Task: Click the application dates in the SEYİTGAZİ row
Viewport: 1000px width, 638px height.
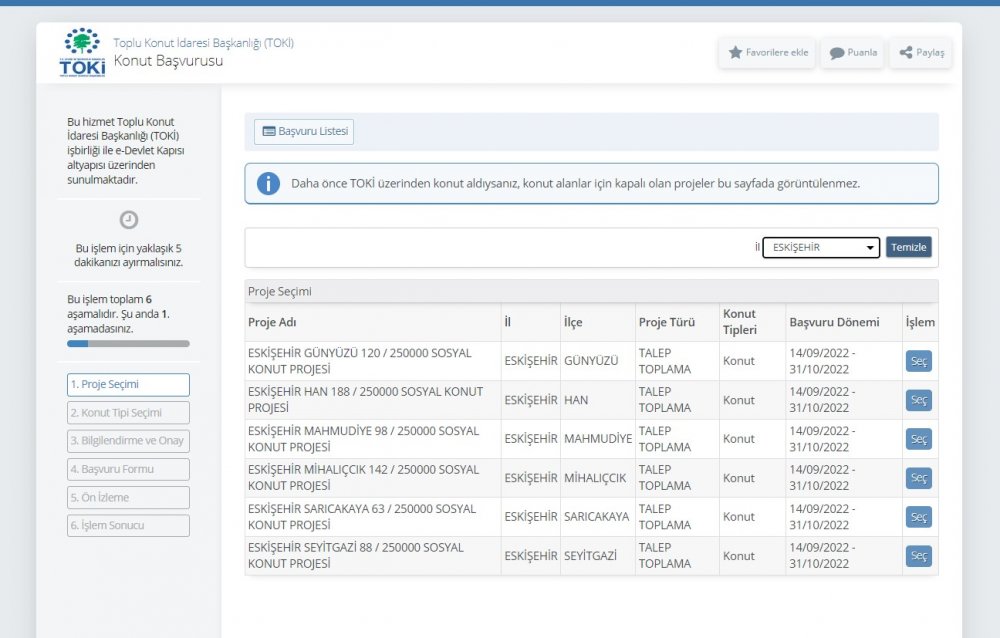Action: tap(822, 556)
